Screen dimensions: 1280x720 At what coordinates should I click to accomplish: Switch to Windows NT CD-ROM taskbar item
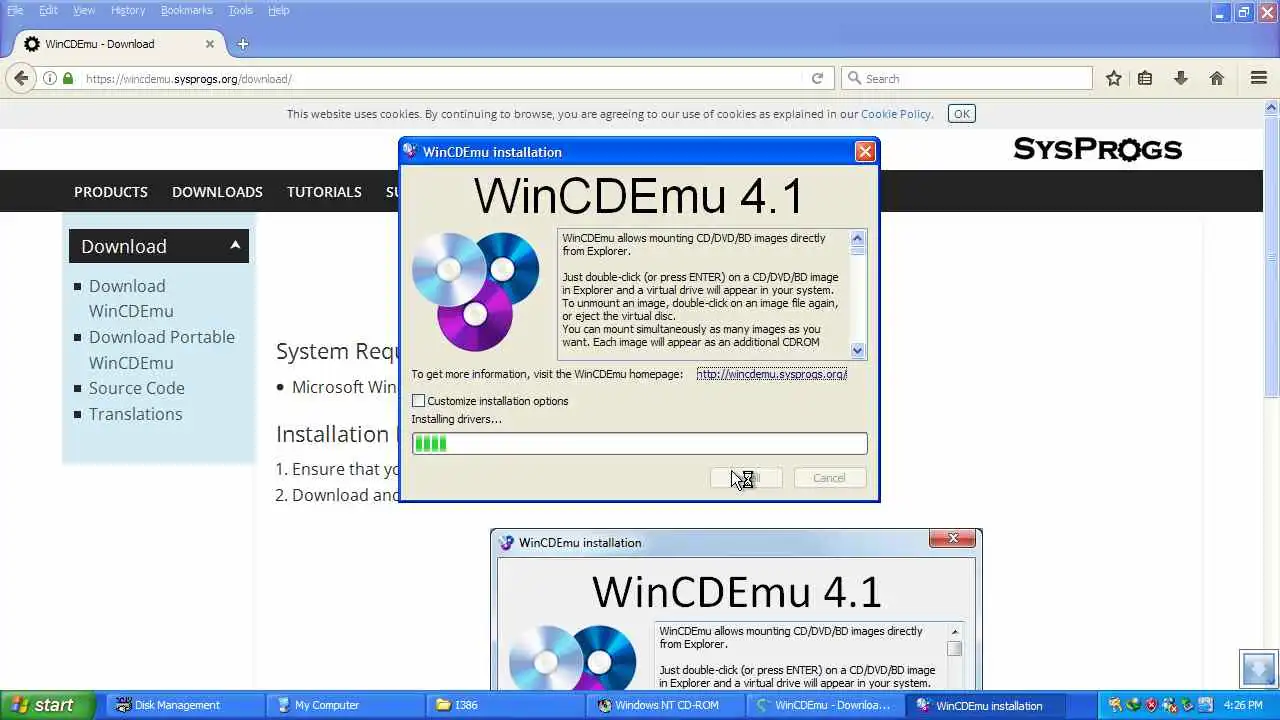[x=665, y=705]
